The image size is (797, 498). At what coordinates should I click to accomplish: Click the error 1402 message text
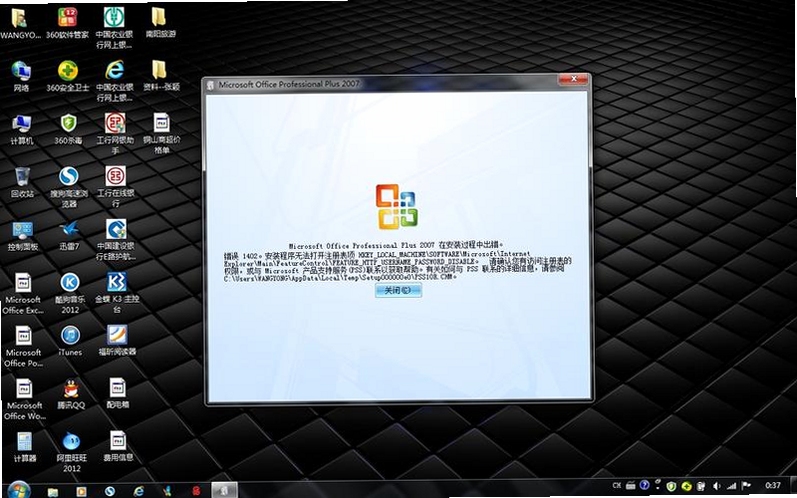[x=396, y=265]
